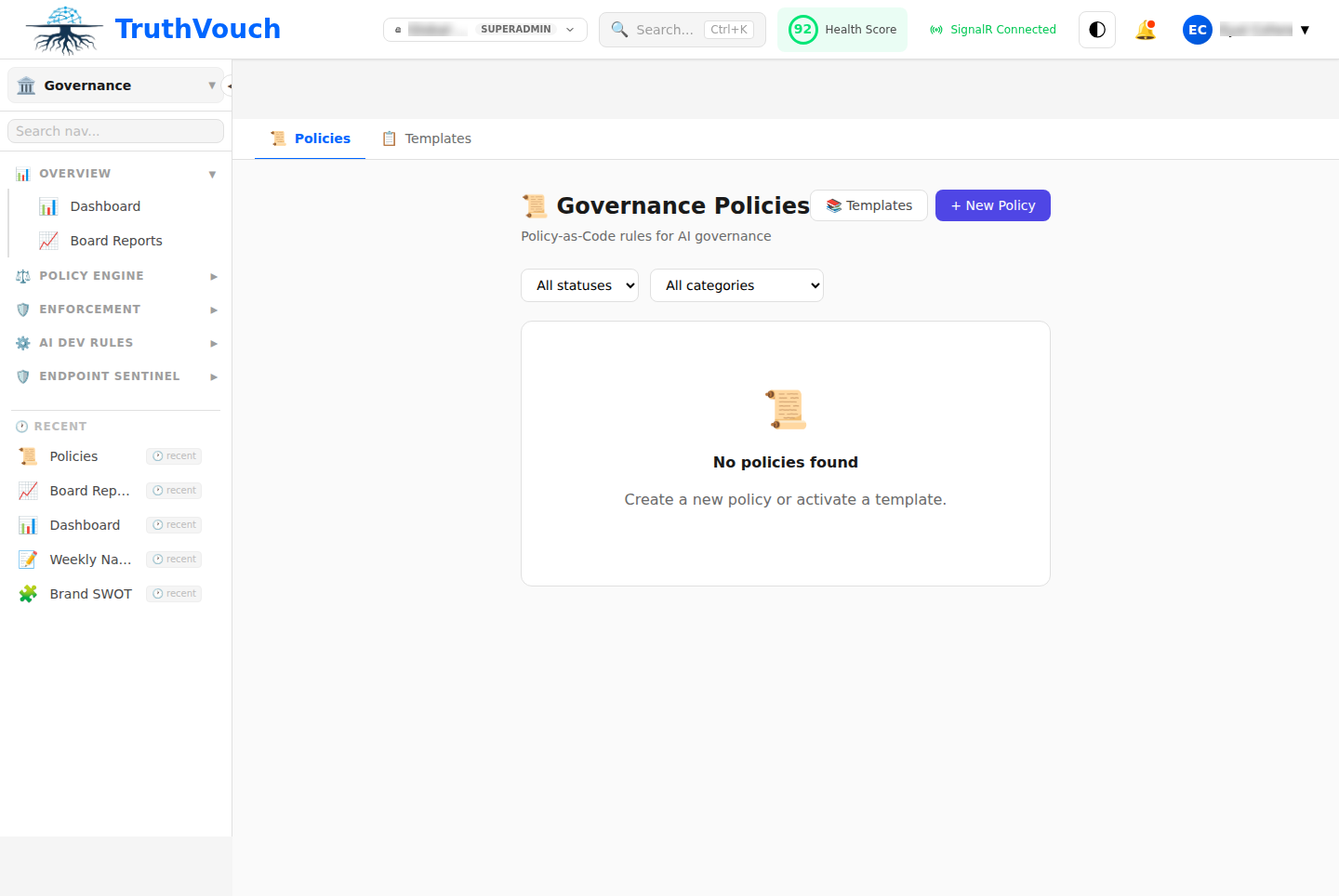The width and height of the screenshot is (1339, 896).
Task: Toggle dark mode with the contrast button
Action: [1096, 29]
